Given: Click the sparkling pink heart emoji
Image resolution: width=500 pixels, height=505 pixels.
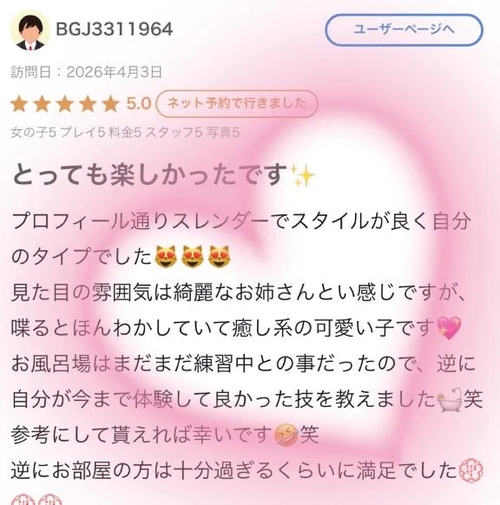Looking at the screenshot, I should pyautogui.click(x=449, y=328).
